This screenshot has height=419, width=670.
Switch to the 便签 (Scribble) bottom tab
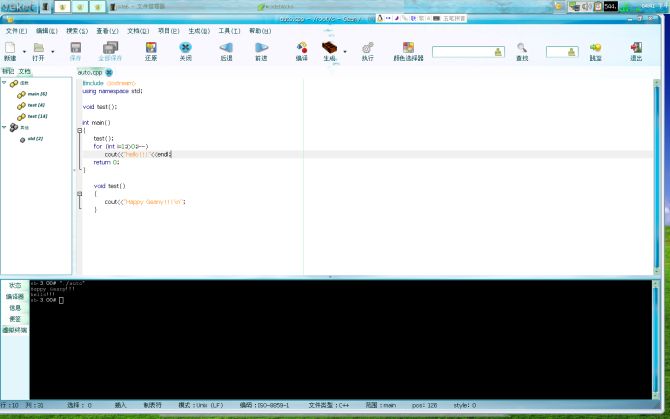(15, 319)
